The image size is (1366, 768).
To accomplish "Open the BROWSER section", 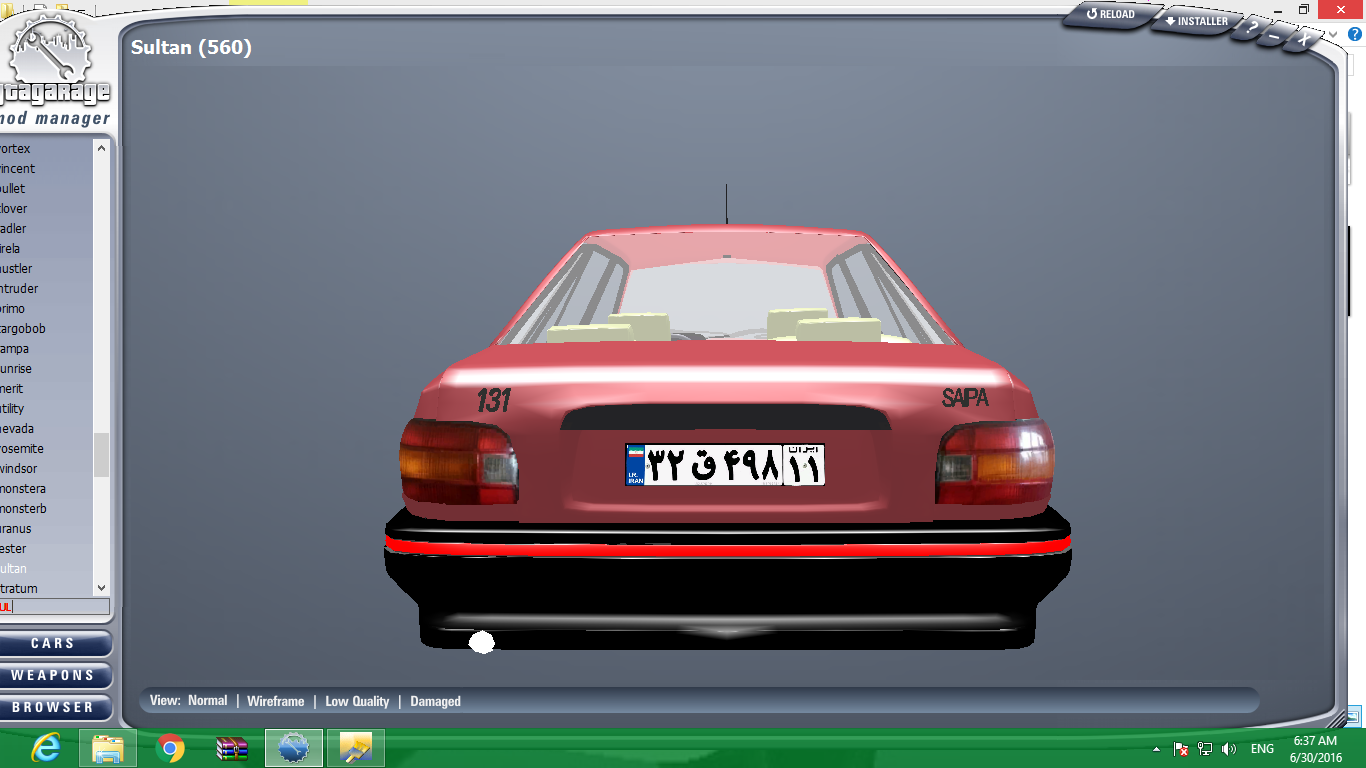I will click(x=53, y=707).
